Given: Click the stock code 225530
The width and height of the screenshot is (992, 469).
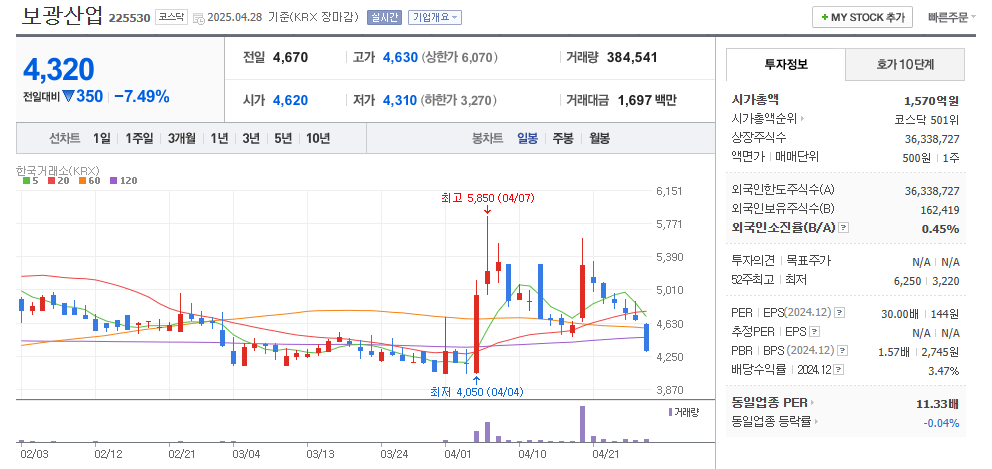Looking at the screenshot, I should (x=130, y=18).
